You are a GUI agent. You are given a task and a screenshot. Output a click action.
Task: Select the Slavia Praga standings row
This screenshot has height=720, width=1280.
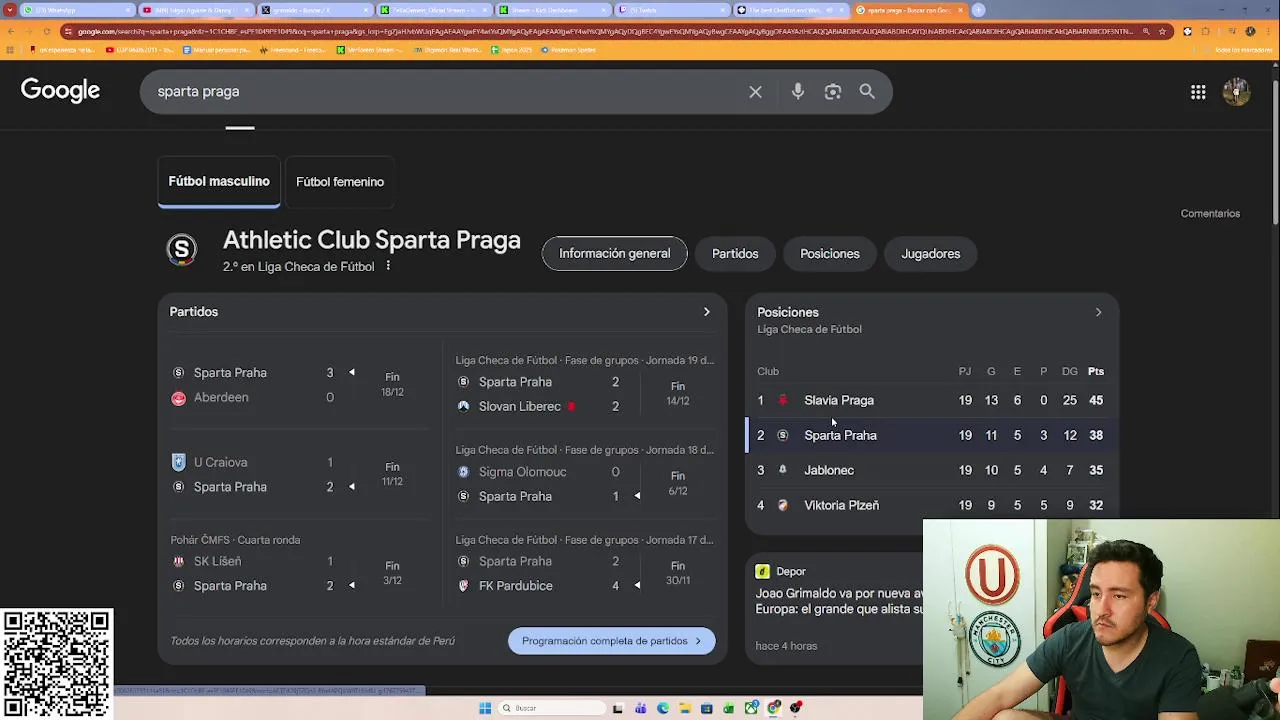click(932, 400)
